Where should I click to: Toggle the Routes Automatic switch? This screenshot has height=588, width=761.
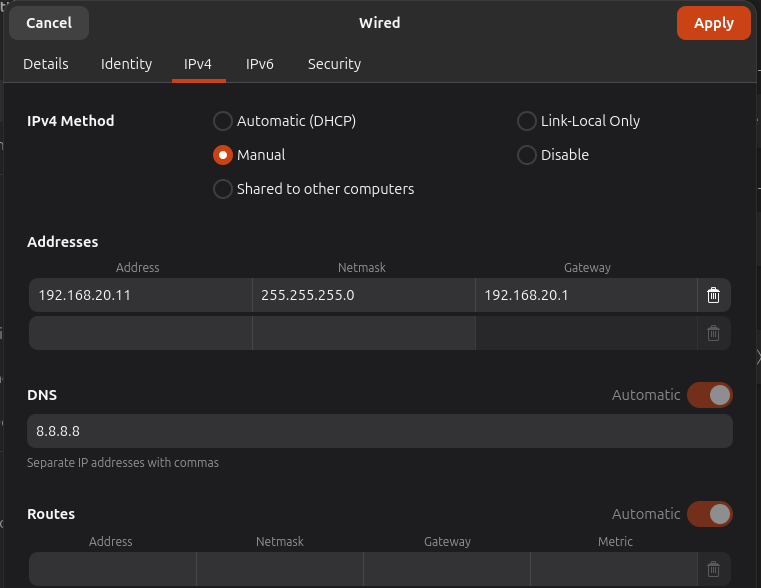click(709, 514)
